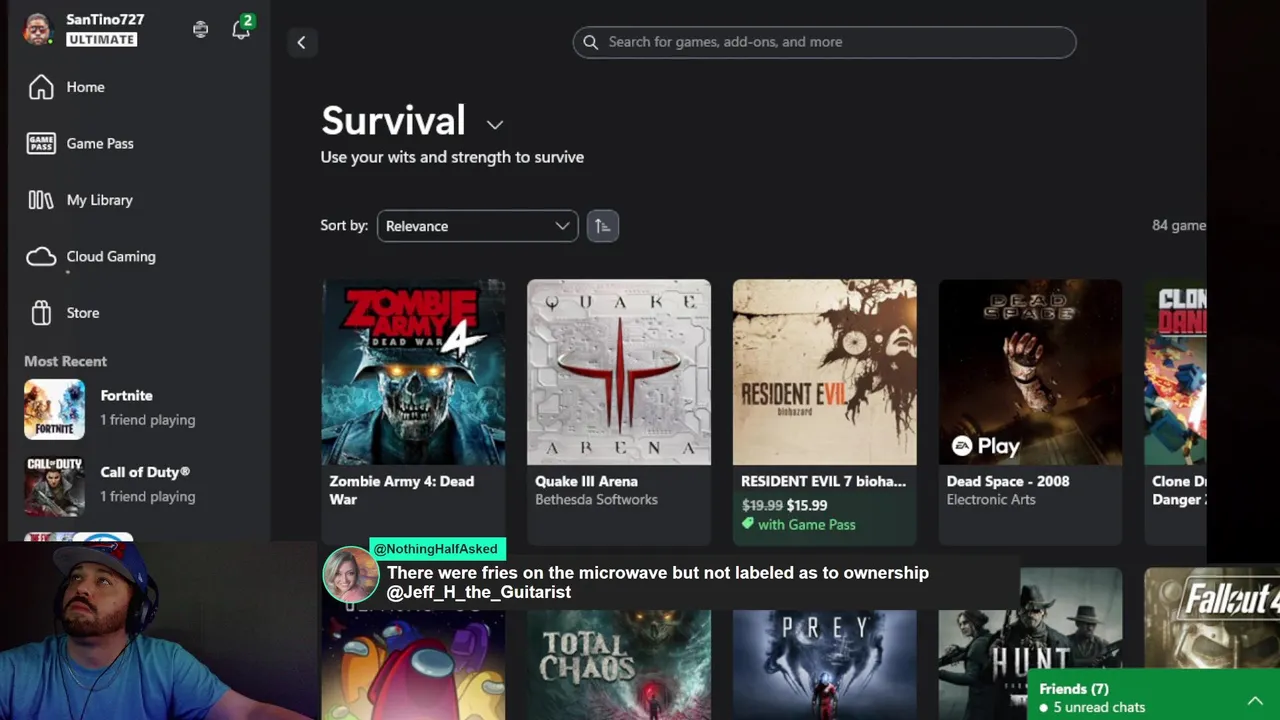Click the Quake III Arena title
The width and height of the screenshot is (1280, 720).
pos(586,481)
